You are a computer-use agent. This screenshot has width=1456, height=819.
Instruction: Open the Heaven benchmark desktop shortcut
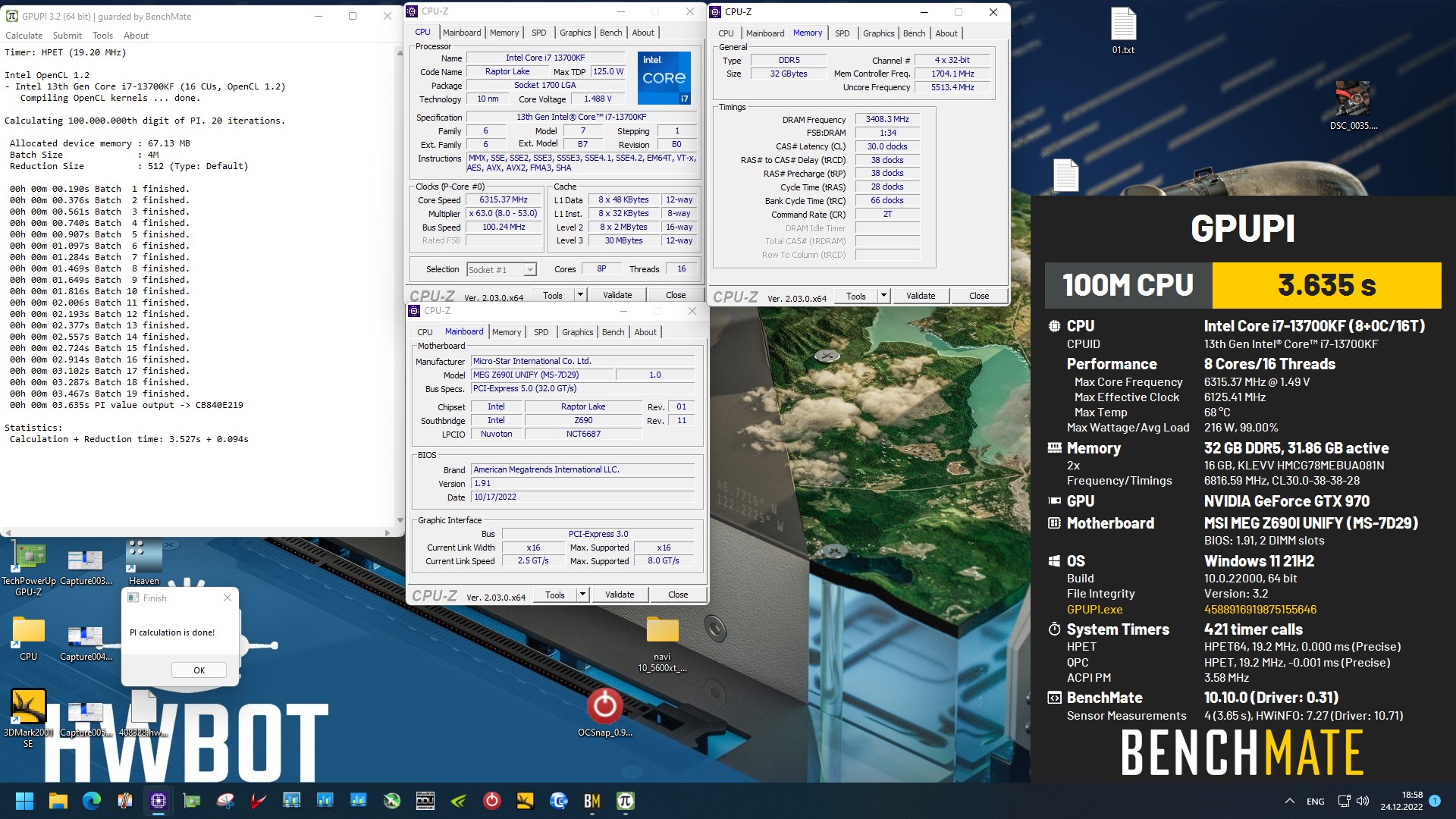coord(144,563)
